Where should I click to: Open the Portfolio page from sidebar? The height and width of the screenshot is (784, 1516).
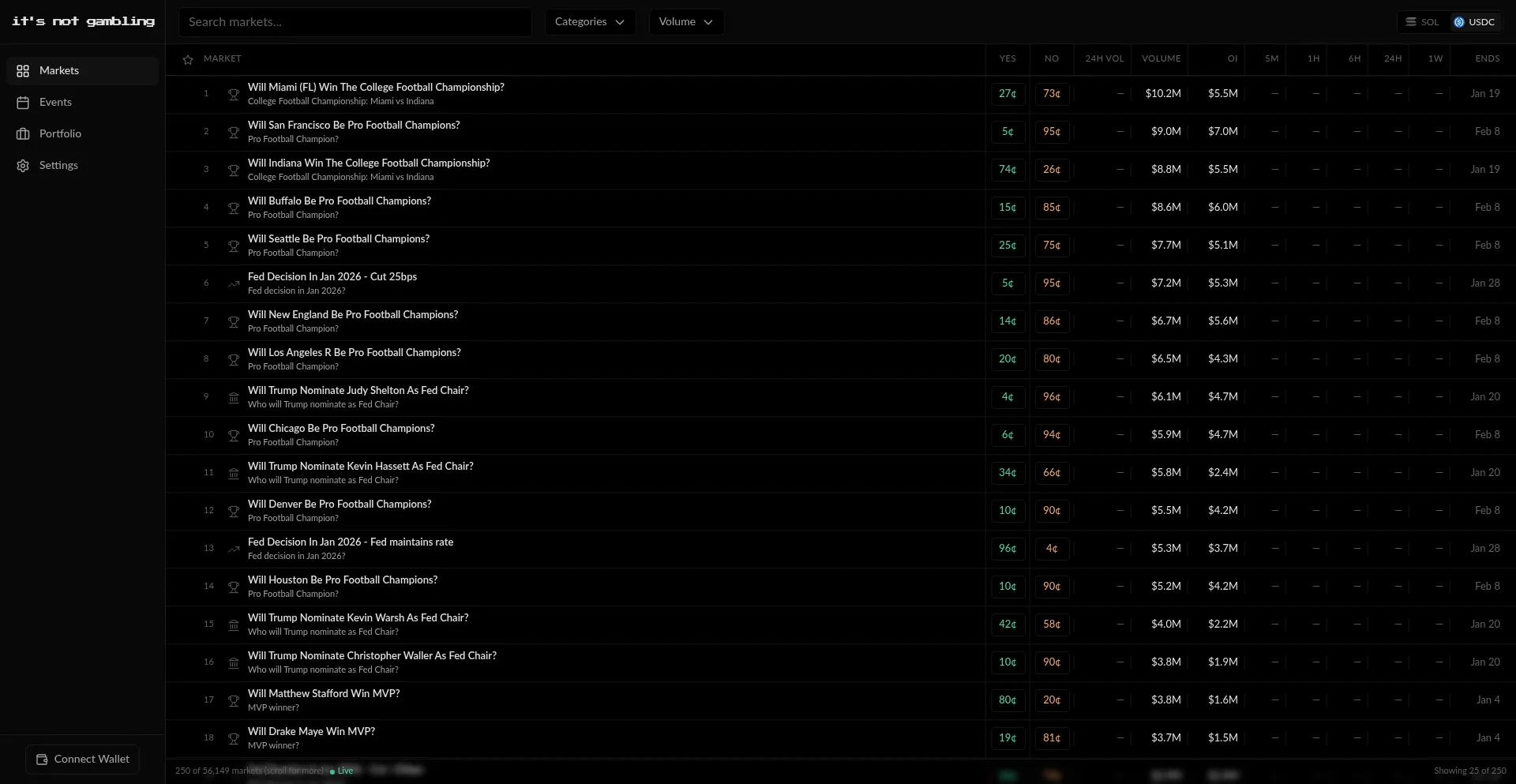coord(60,134)
